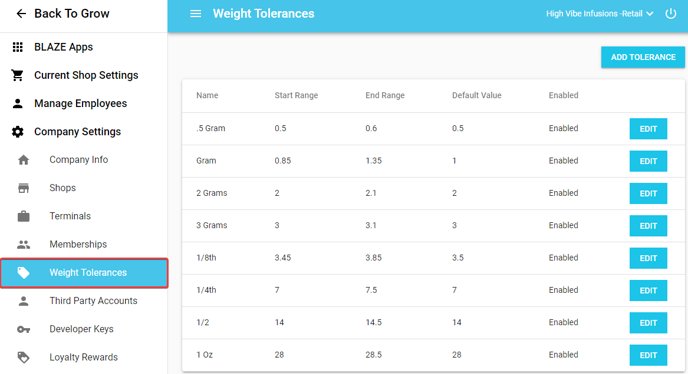This screenshot has height=374, width=688.
Task: Click start range value 0.85
Action: click(x=283, y=161)
